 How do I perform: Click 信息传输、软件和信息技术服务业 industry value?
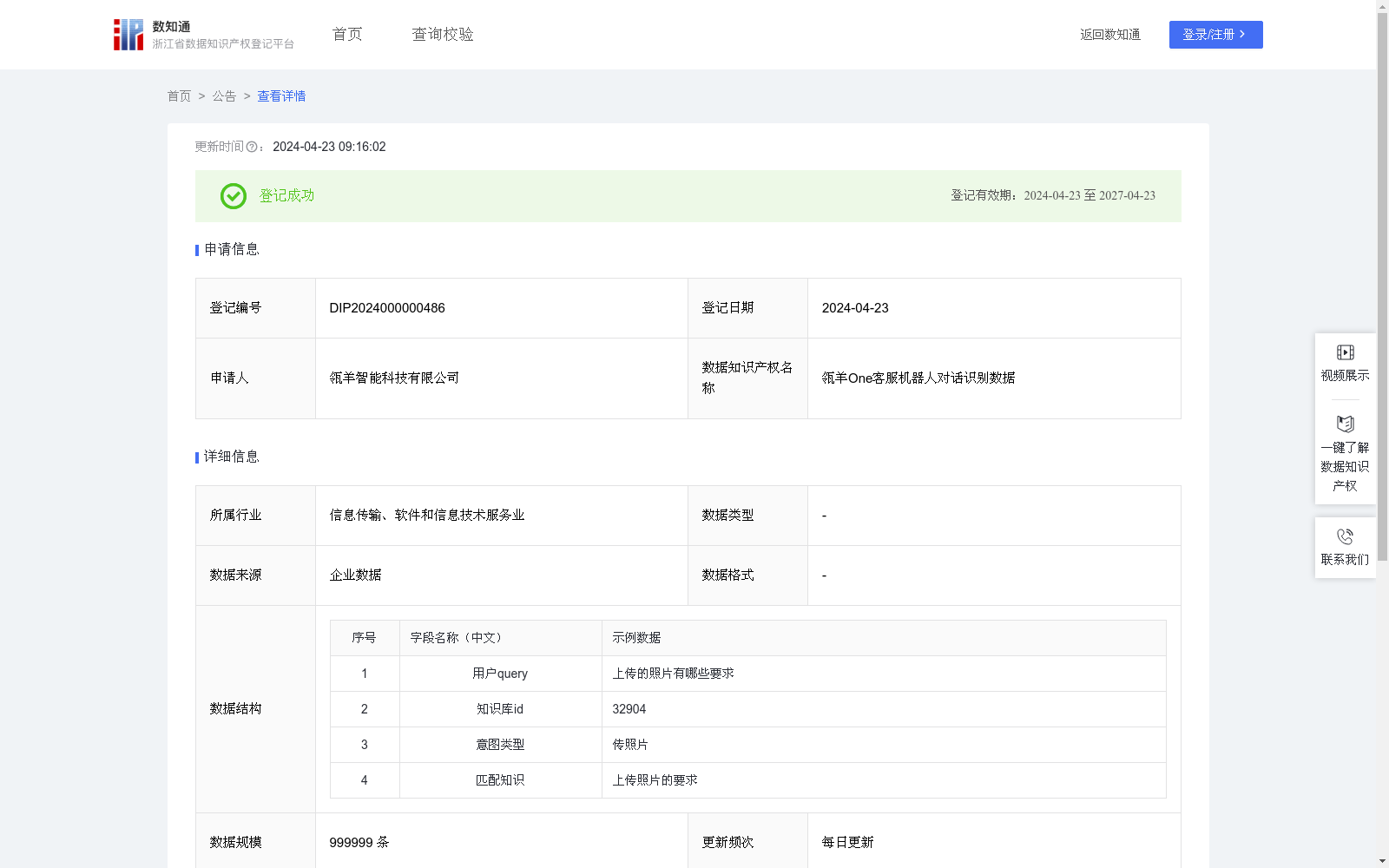427,516
